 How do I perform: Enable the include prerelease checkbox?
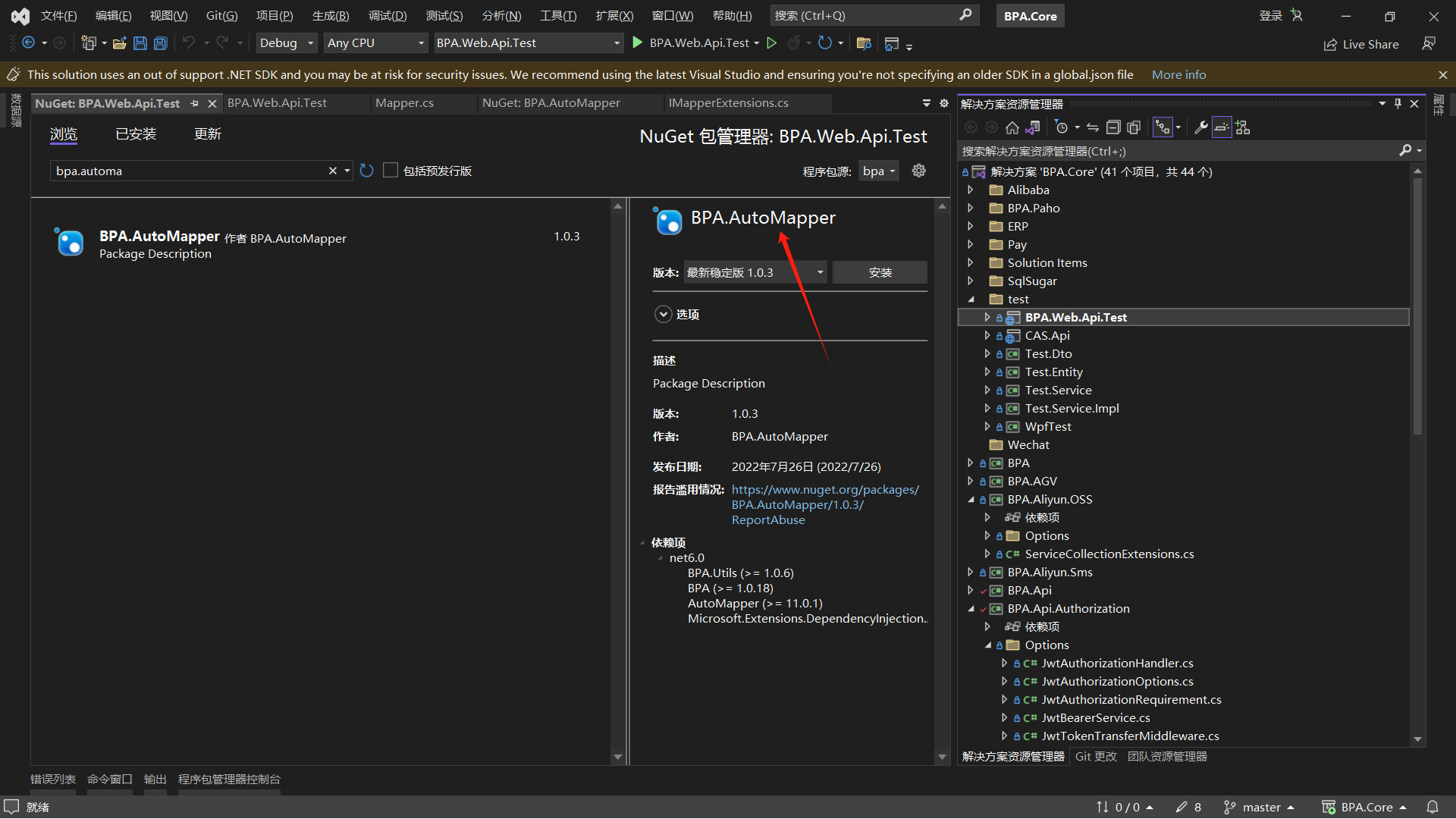click(x=391, y=171)
